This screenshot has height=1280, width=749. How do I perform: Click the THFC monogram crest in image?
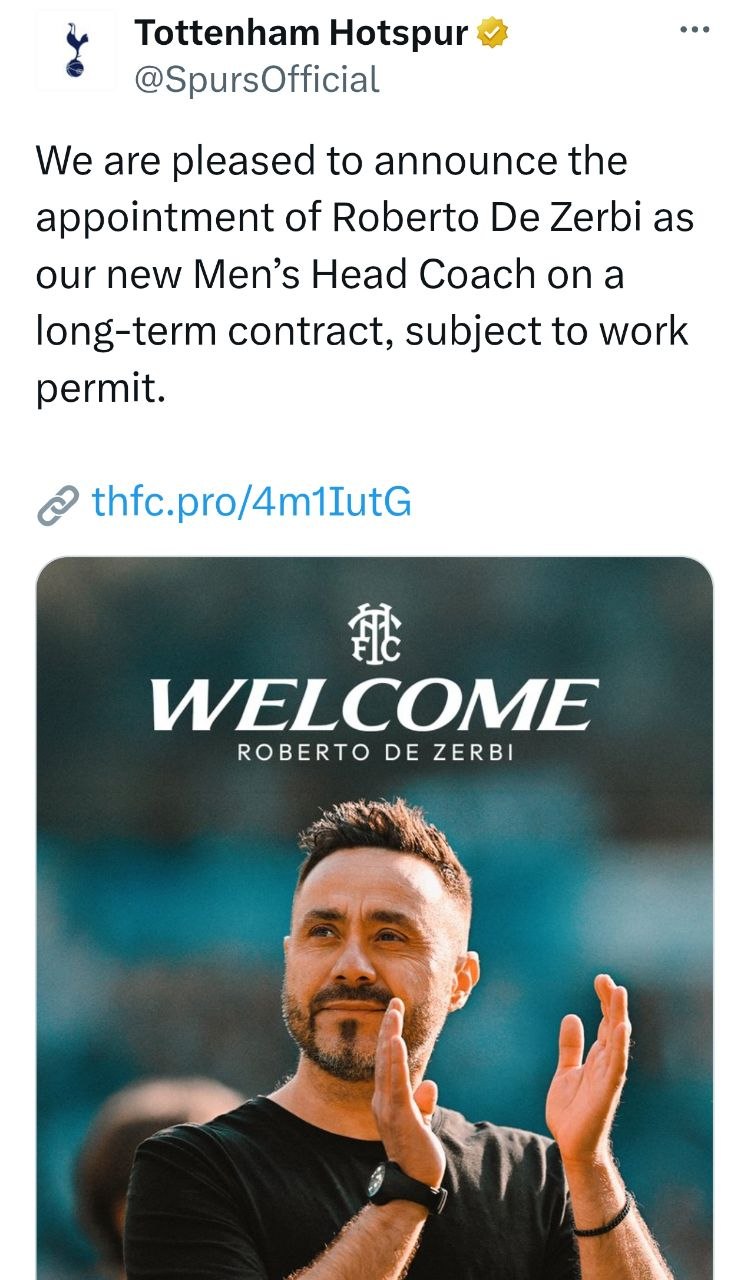click(374, 634)
